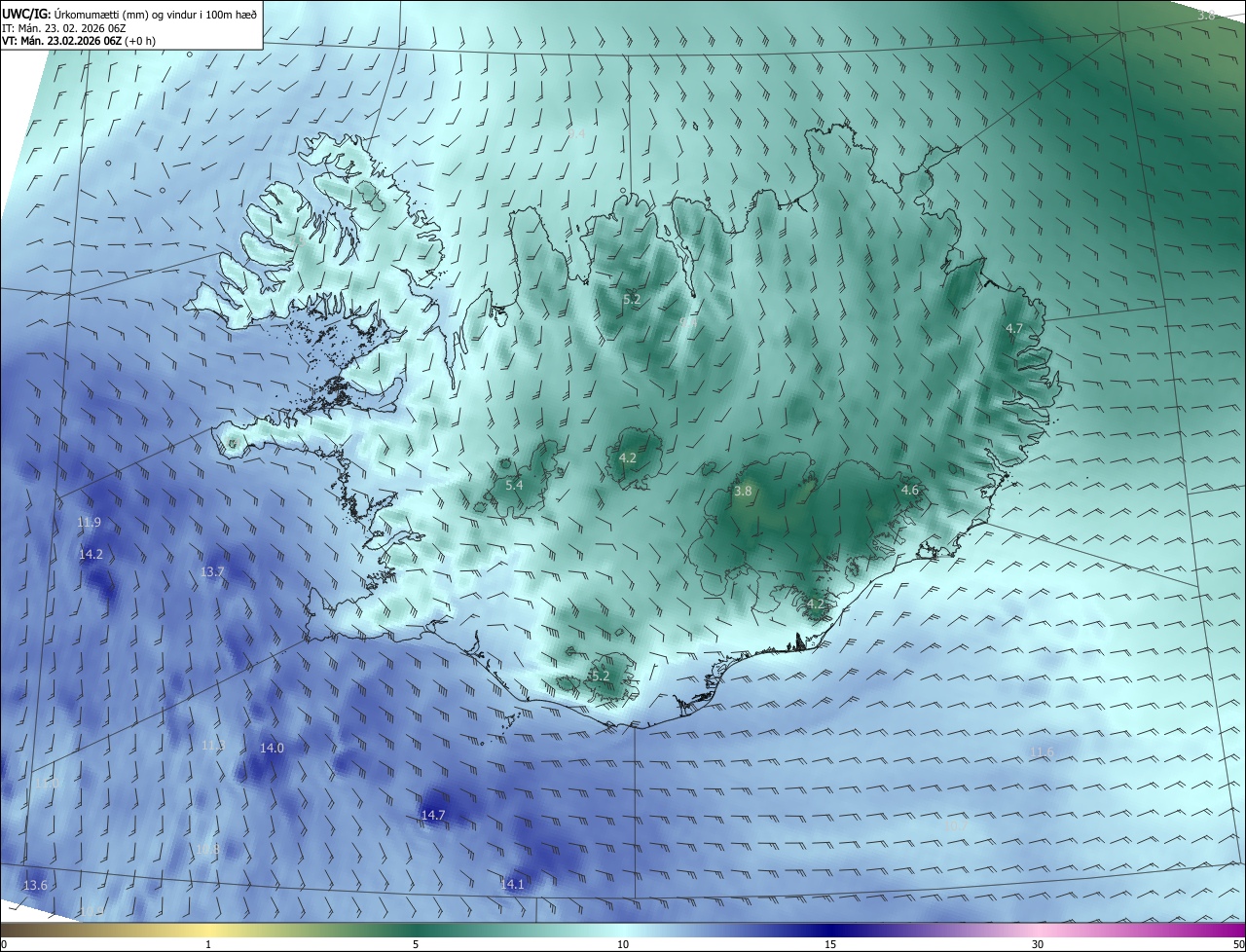
Task: Click the 5.2 label on the northern peninsula
Action: click(632, 299)
